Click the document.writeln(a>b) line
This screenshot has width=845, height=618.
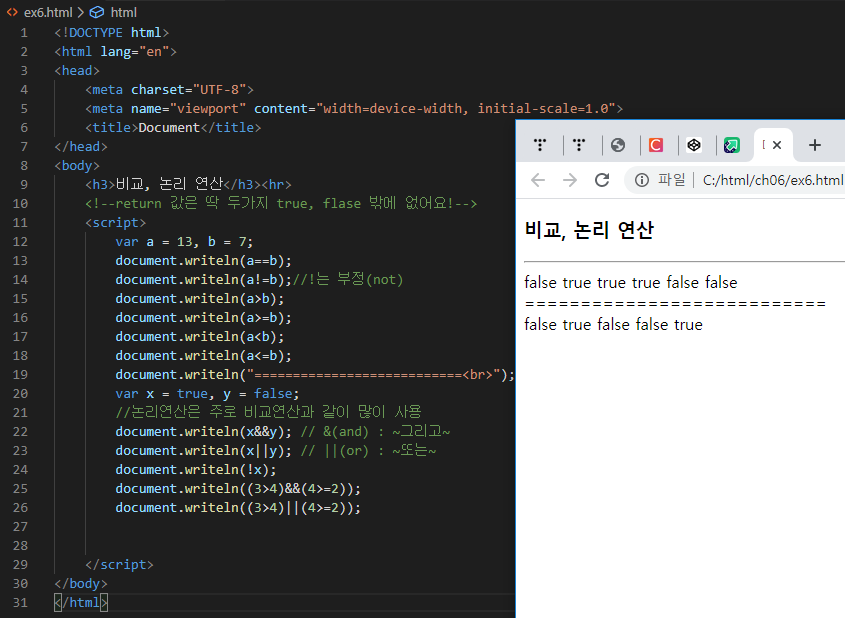pos(199,298)
